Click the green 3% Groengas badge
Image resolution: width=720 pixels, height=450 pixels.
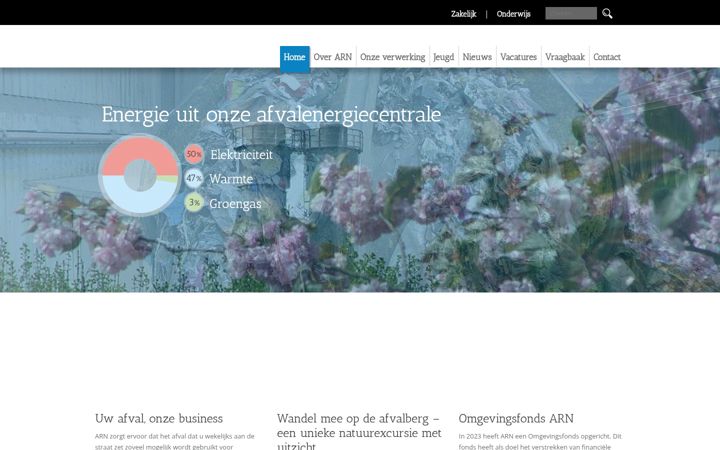click(194, 202)
